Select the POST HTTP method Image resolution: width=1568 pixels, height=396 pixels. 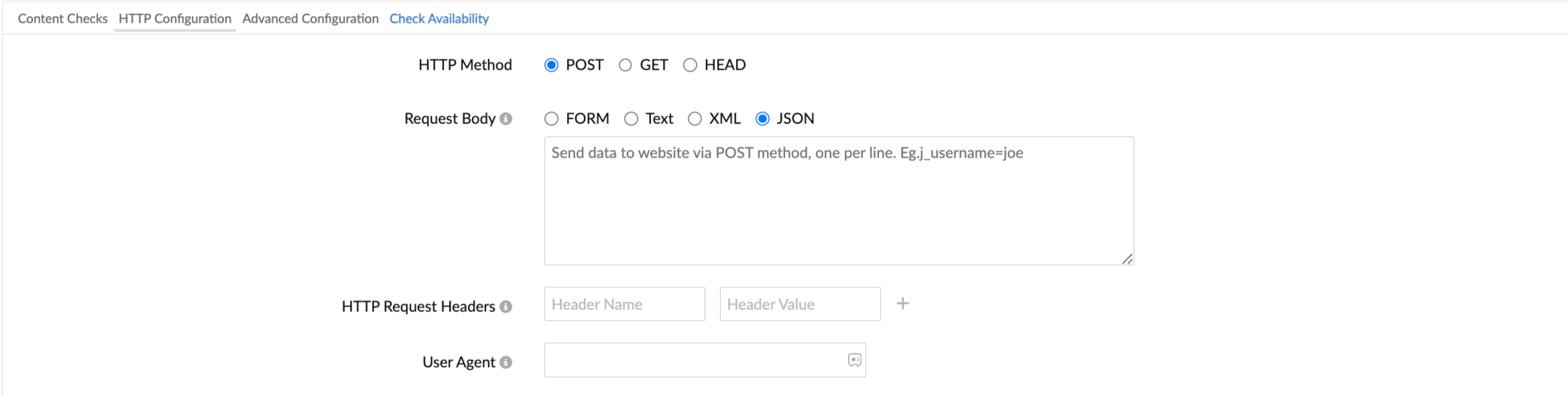click(551, 65)
